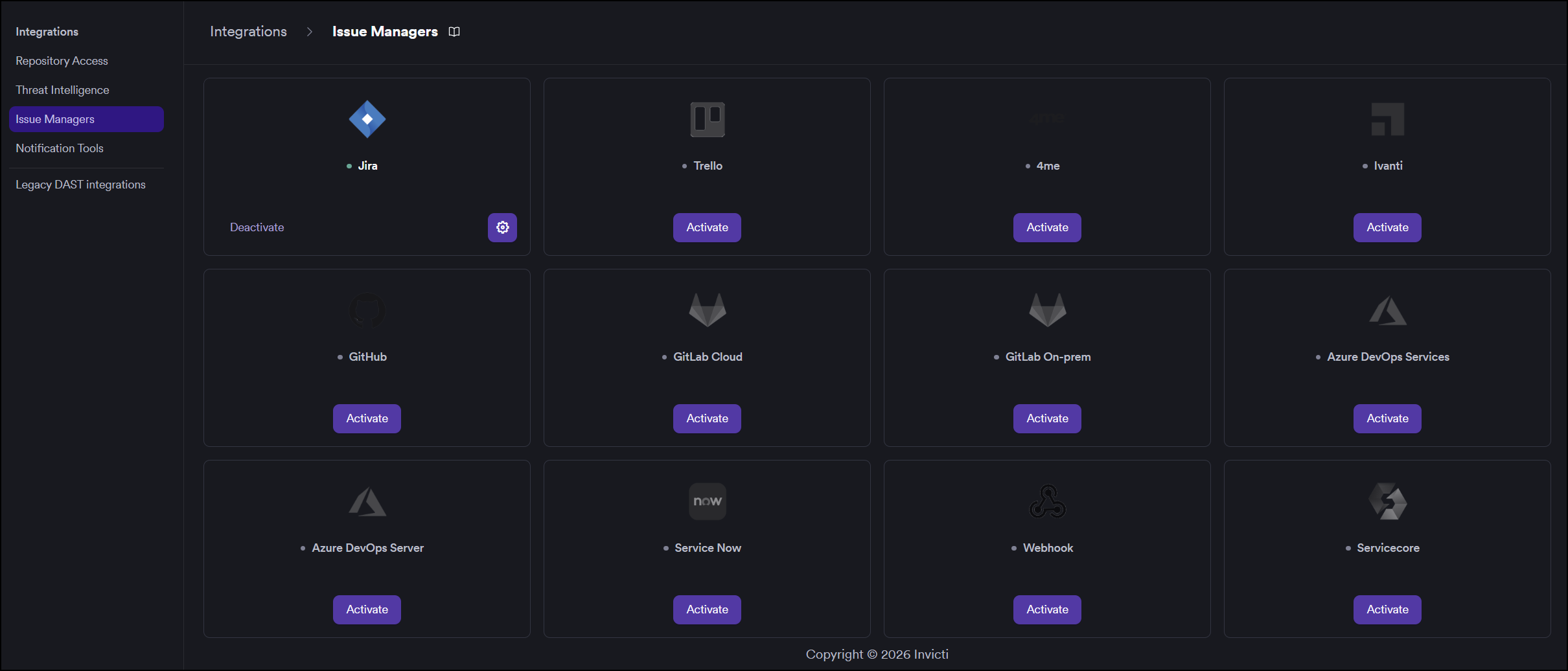Open the documentation book icon beside Issue Managers

(454, 32)
